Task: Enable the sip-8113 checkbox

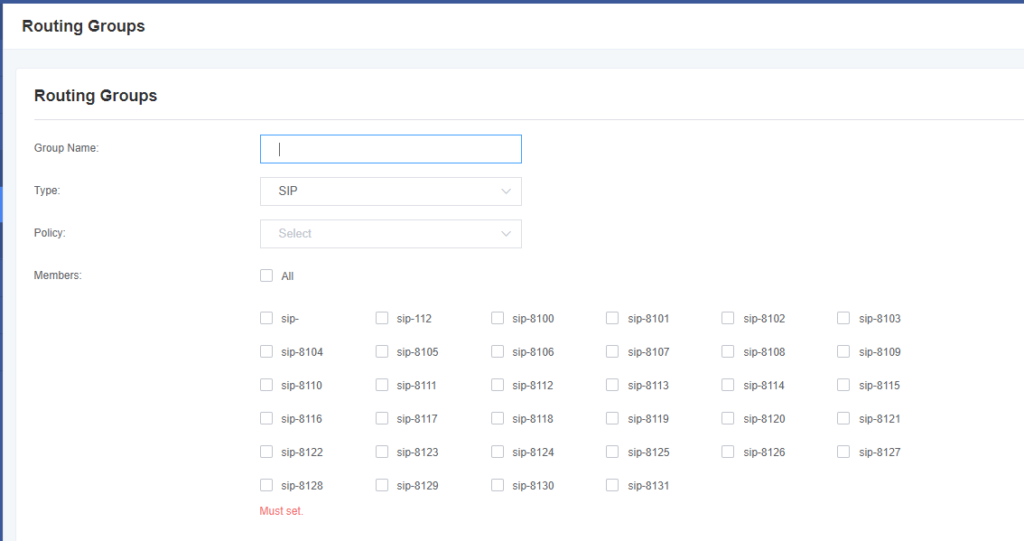Action: coord(613,385)
